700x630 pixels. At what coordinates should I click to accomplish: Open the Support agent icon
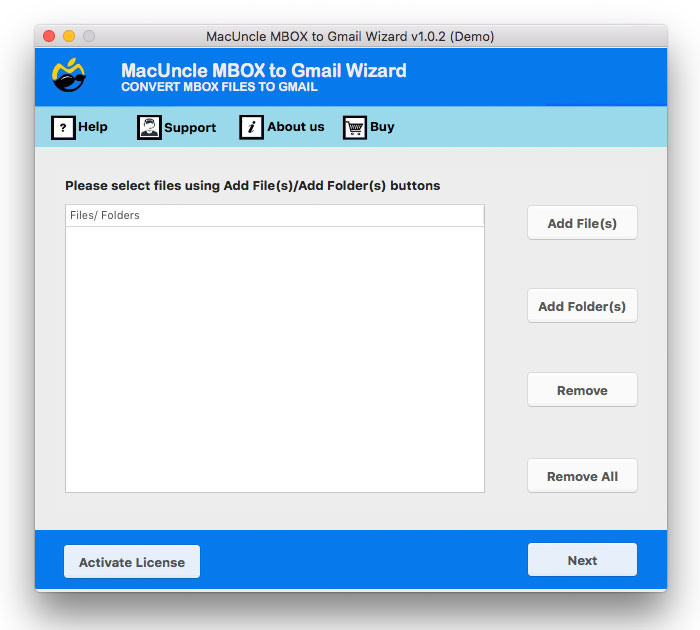pos(149,128)
